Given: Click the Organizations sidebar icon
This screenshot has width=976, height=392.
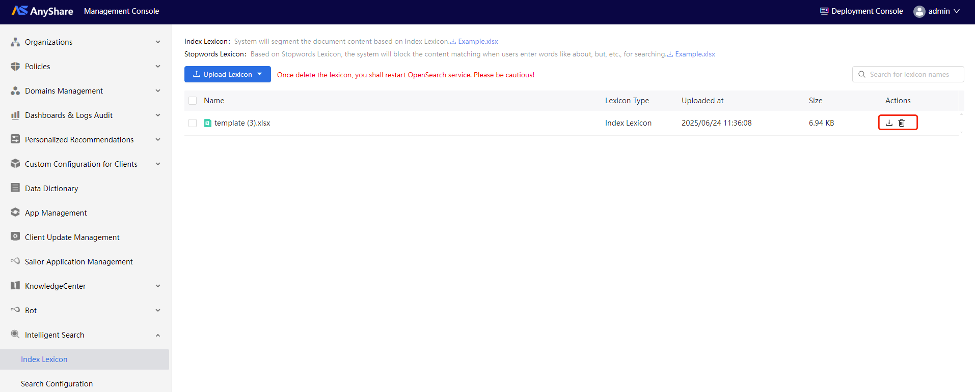Looking at the screenshot, I should click(16, 42).
